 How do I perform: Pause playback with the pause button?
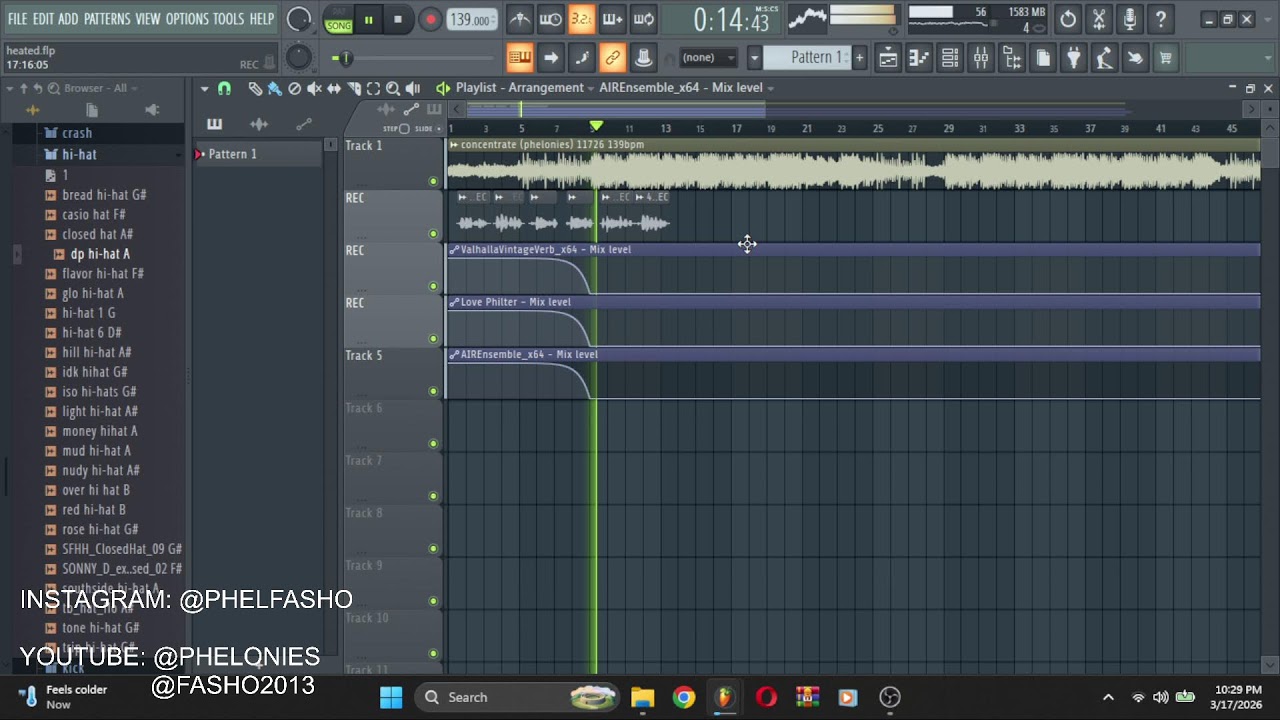pos(368,19)
